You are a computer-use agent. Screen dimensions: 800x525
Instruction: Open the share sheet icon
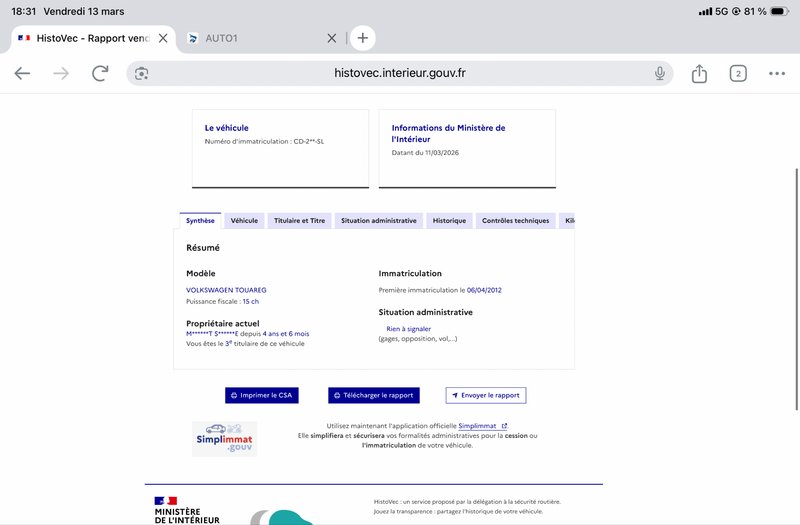tap(699, 73)
